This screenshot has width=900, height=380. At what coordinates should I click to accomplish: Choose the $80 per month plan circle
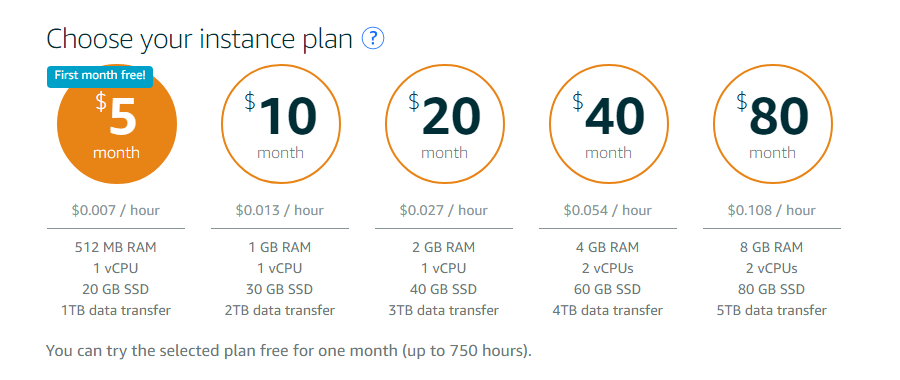(x=773, y=124)
